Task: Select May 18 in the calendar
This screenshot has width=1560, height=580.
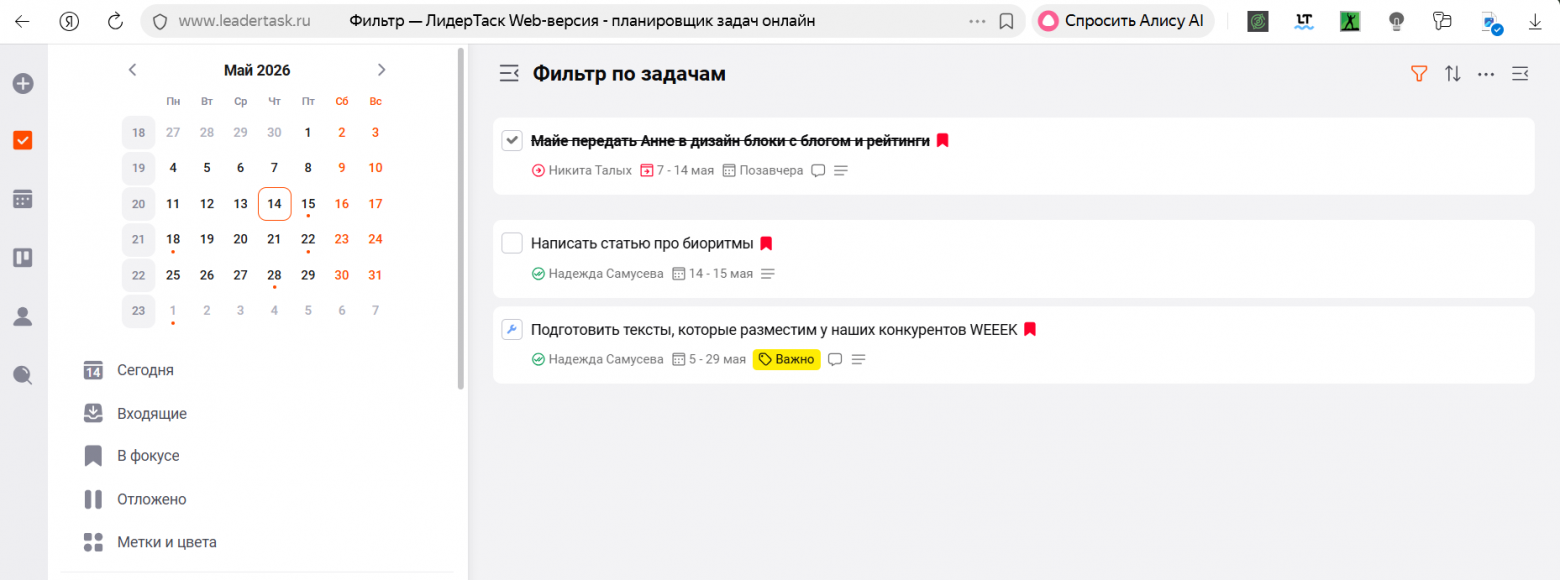Action: (173, 239)
